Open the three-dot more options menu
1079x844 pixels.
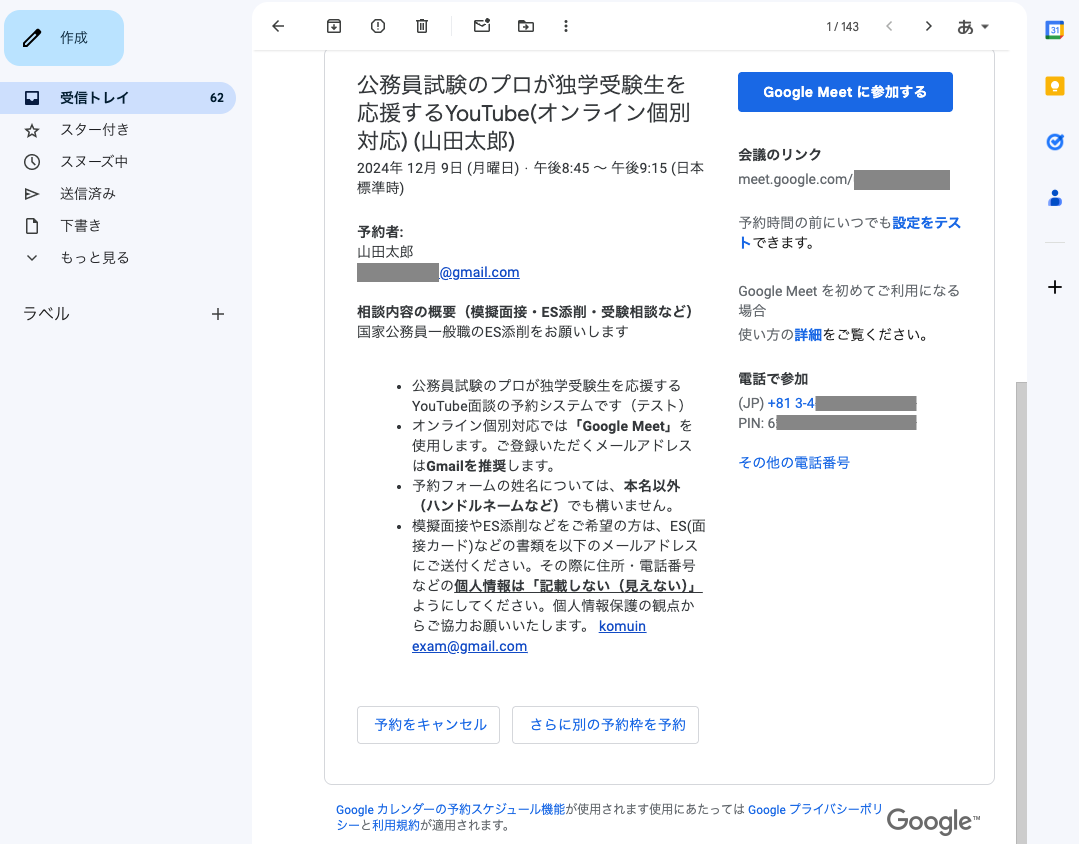(x=566, y=26)
